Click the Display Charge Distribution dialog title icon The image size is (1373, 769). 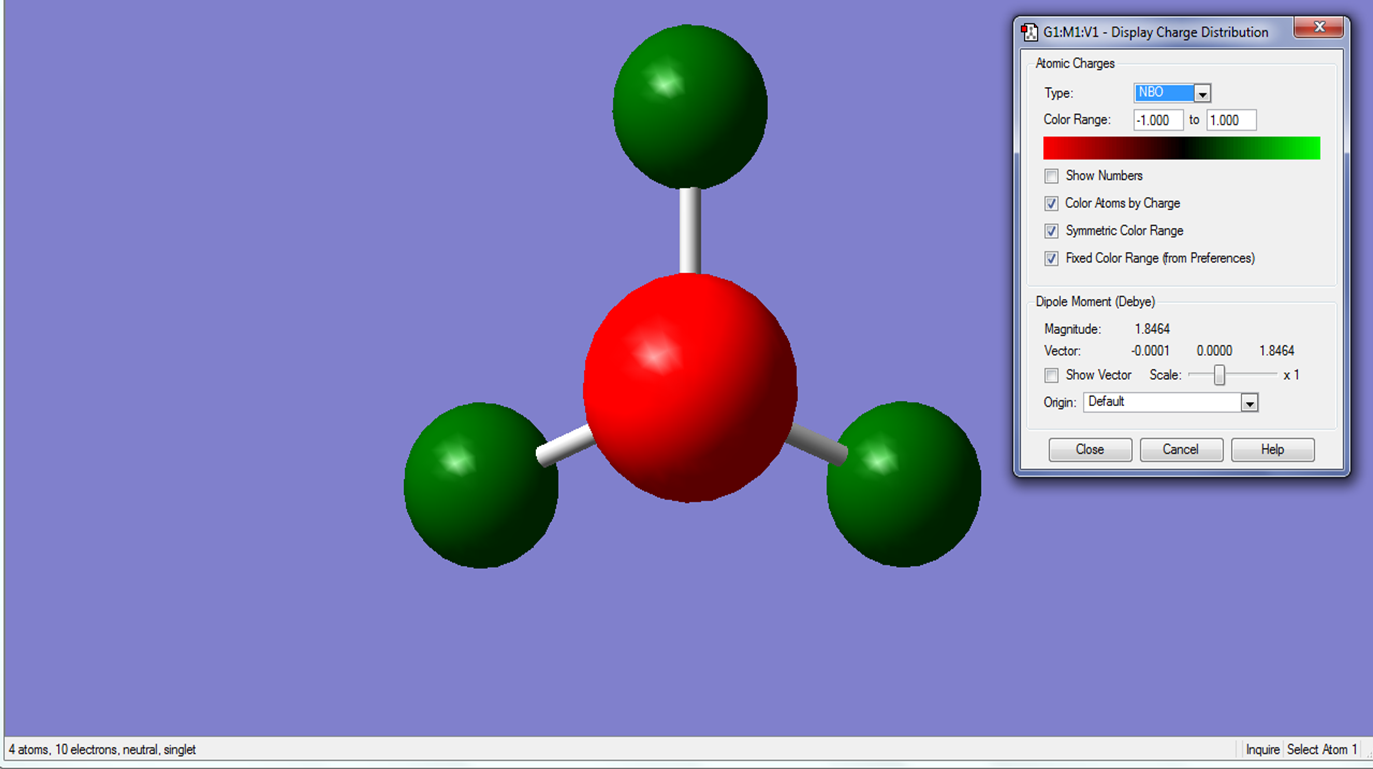[1029, 32]
